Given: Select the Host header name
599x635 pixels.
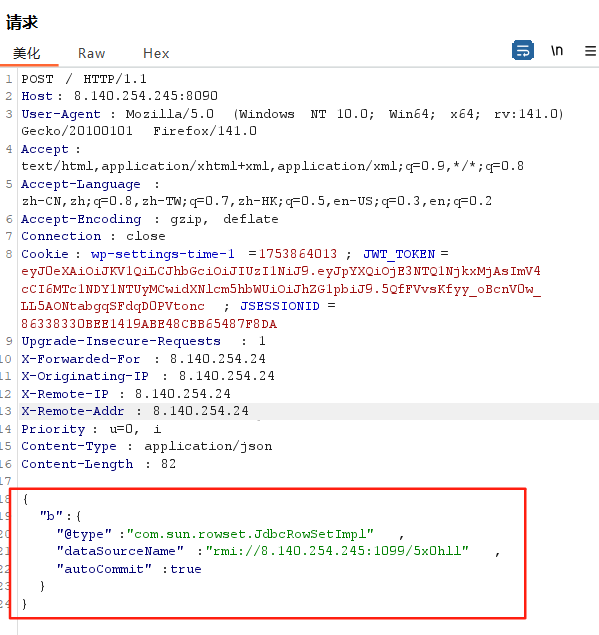Looking at the screenshot, I should (x=37, y=96).
